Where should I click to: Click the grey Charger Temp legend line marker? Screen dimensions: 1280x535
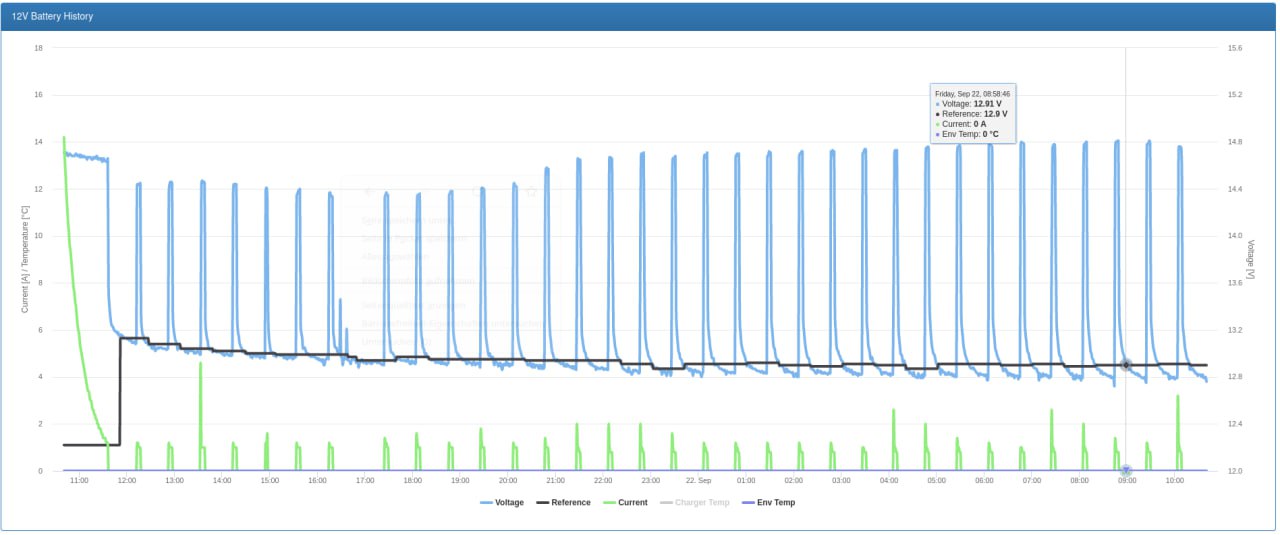click(667, 502)
